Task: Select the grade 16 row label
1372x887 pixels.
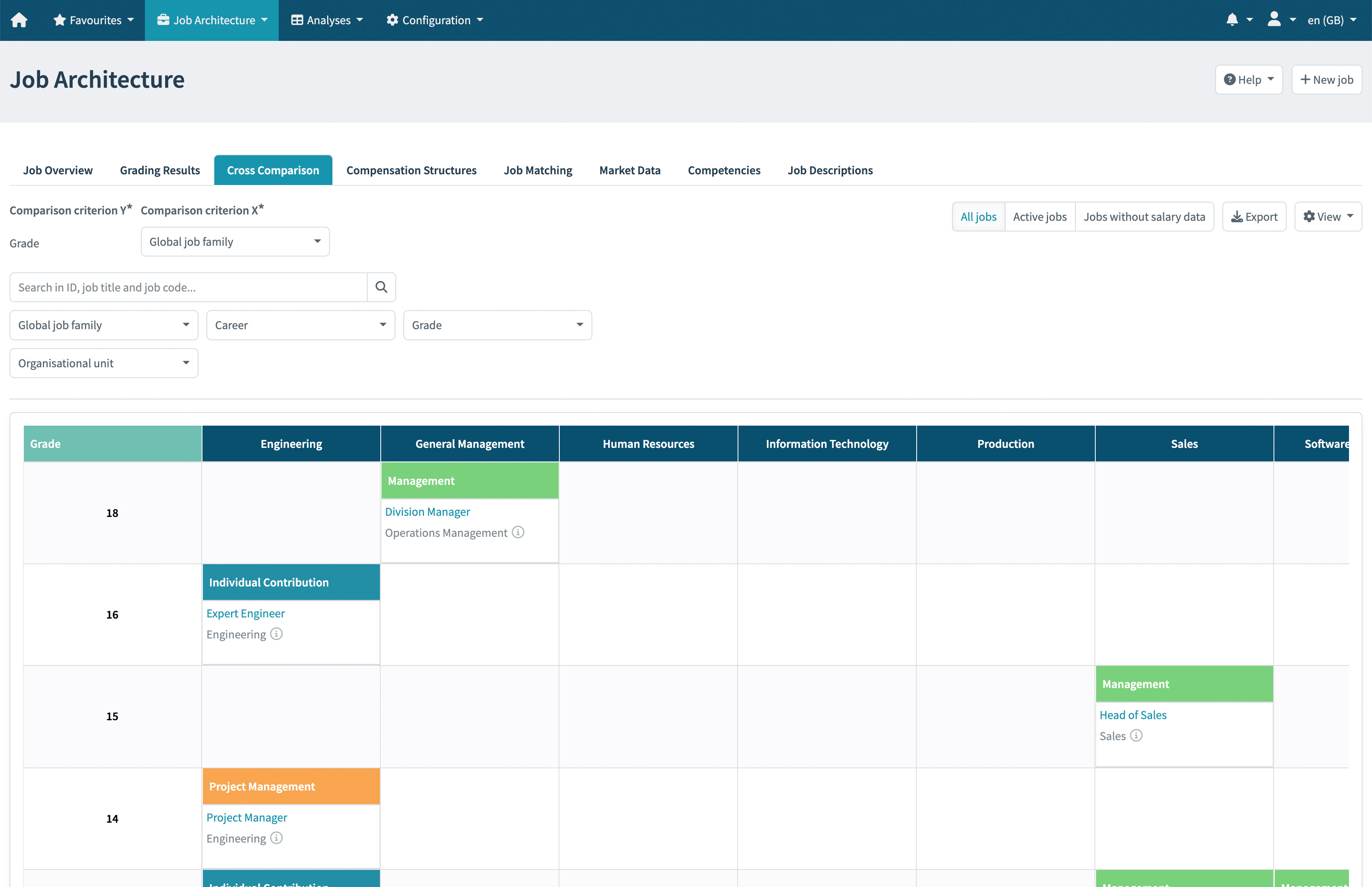Action: pos(112,615)
